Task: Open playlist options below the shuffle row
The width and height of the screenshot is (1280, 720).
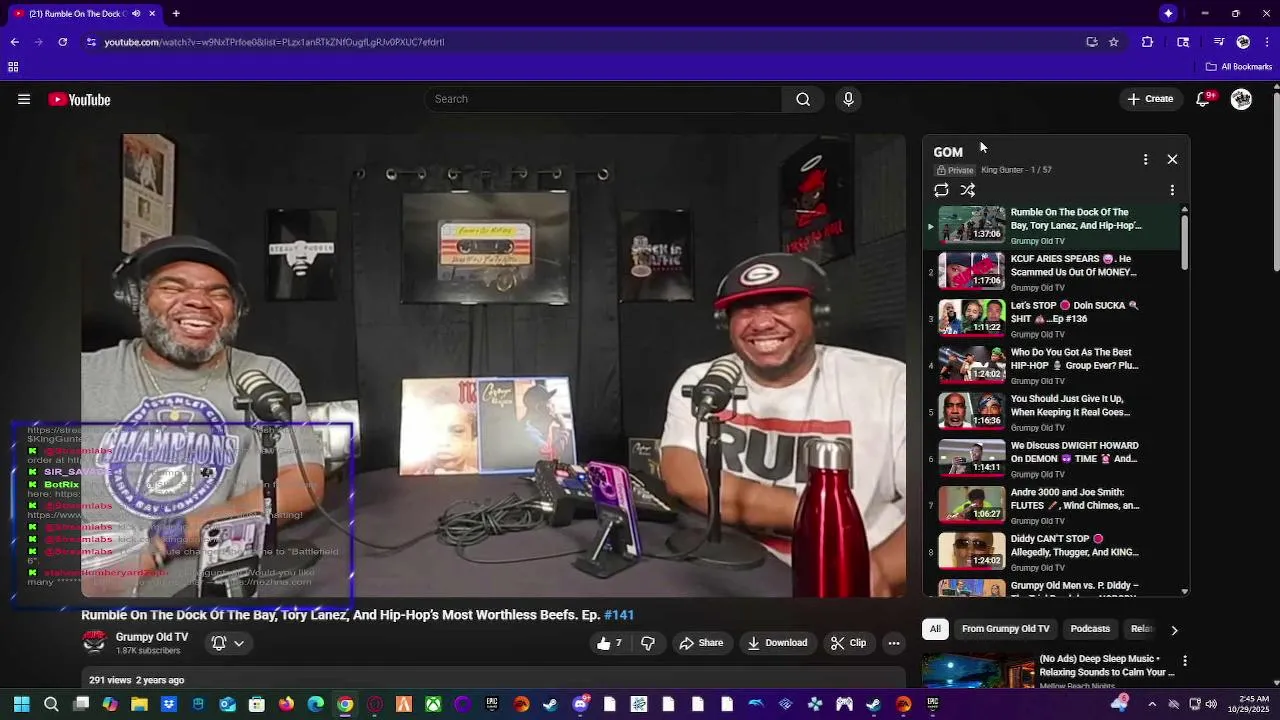Action: (x=1172, y=190)
